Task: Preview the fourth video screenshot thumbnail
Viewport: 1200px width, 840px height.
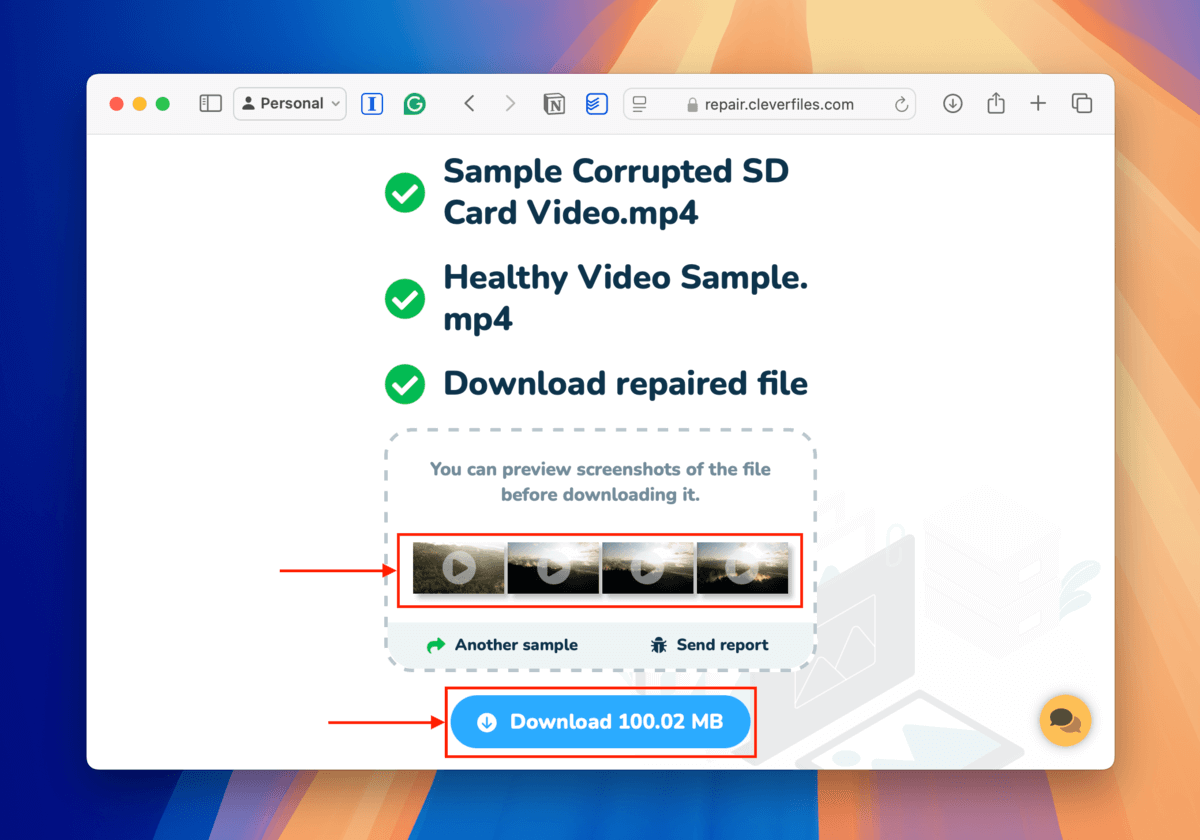Action: point(742,568)
